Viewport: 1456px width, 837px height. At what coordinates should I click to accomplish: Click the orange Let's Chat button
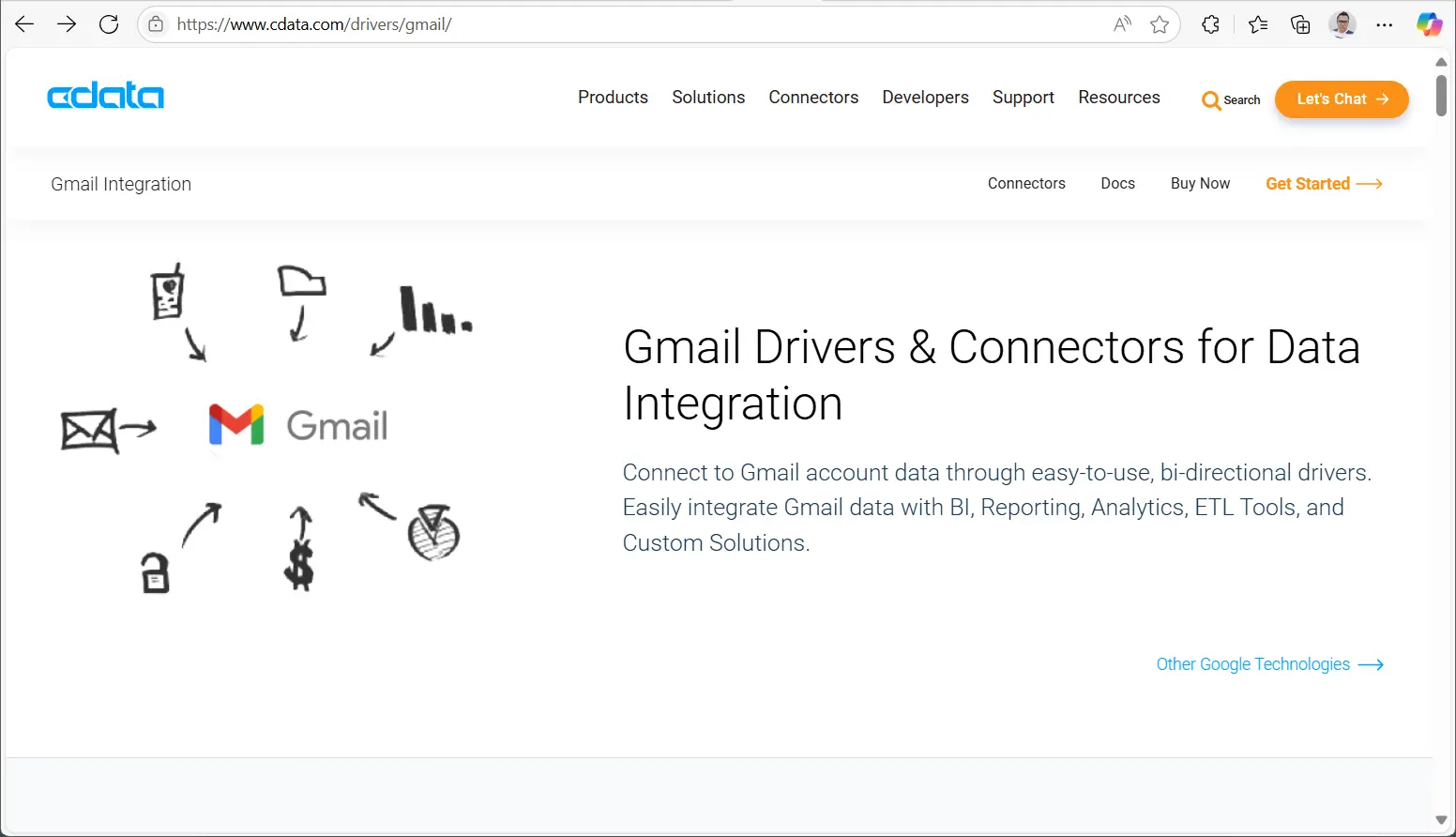pos(1341,99)
